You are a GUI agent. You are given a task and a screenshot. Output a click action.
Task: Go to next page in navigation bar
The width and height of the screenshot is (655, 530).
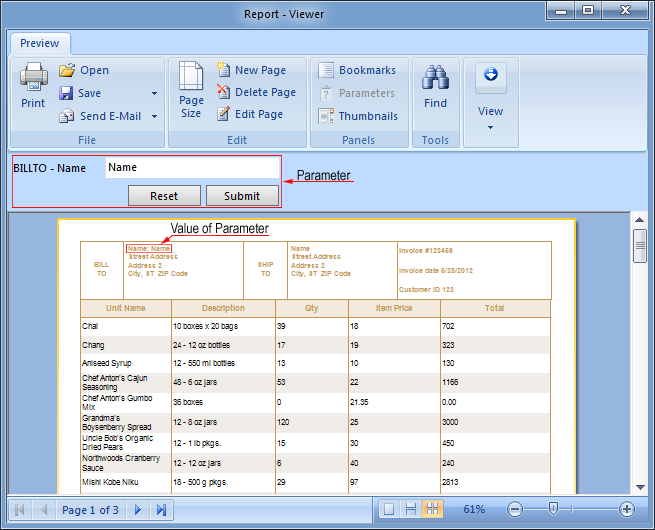[138, 510]
